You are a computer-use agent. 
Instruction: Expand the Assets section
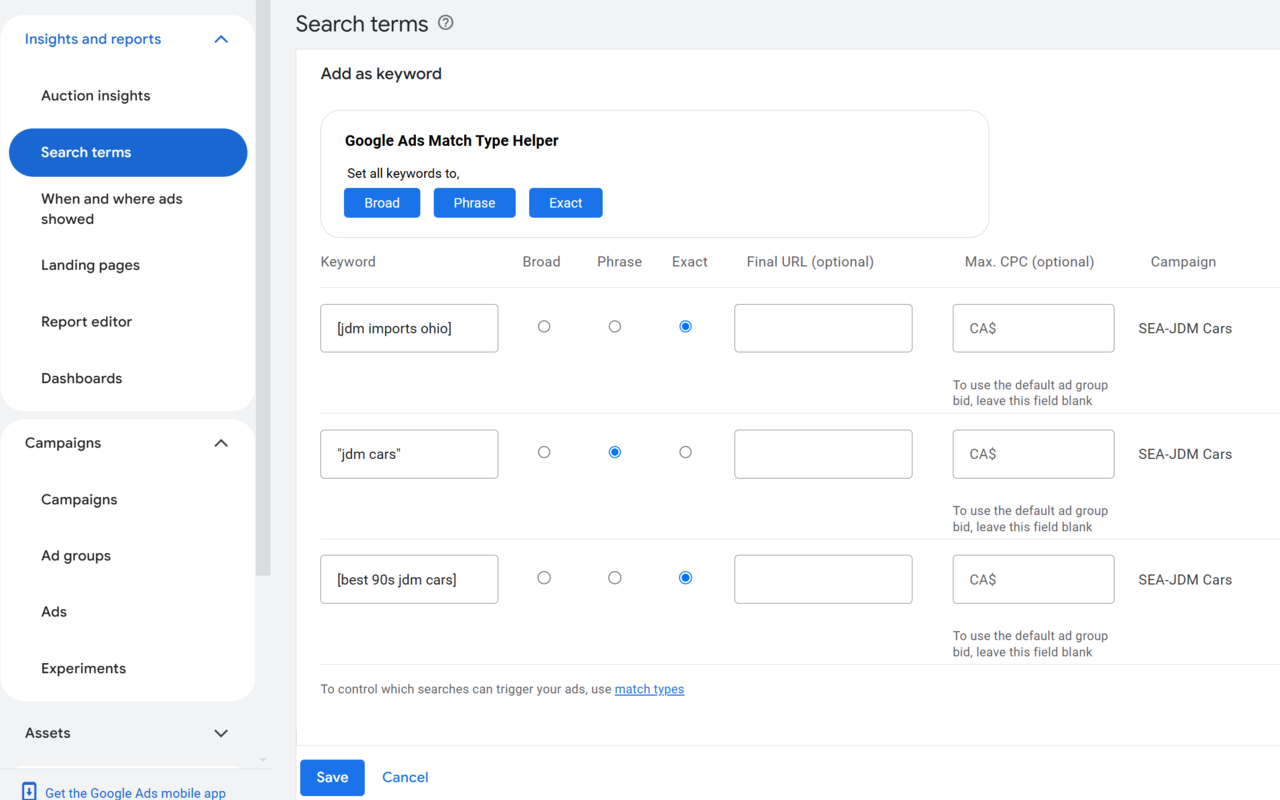[x=220, y=733]
